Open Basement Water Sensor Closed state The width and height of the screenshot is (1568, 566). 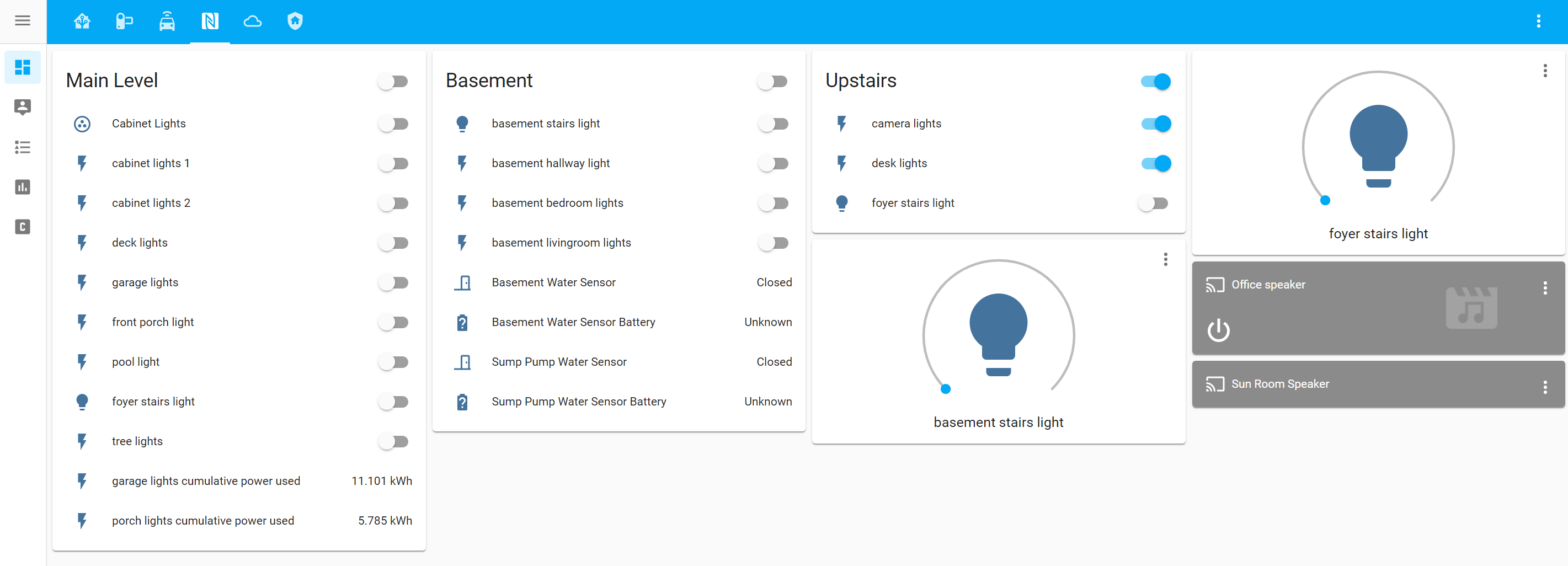tap(774, 282)
